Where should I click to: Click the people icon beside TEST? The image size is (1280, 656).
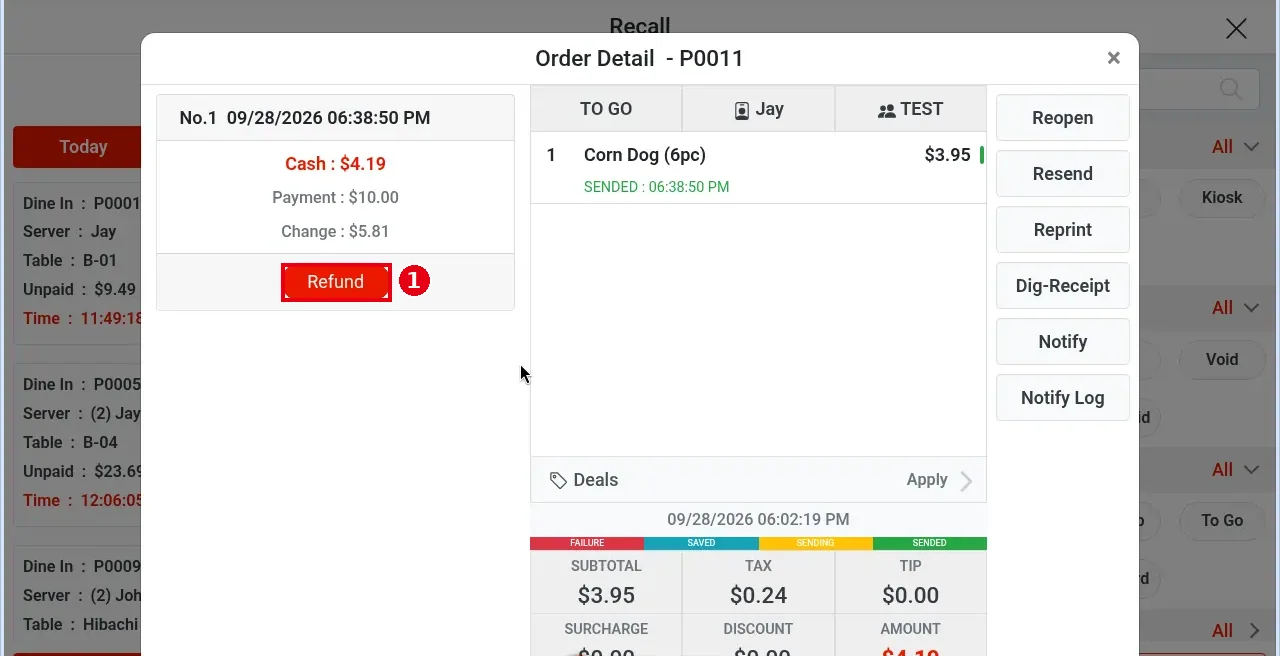pyautogui.click(x=886, y=111)
